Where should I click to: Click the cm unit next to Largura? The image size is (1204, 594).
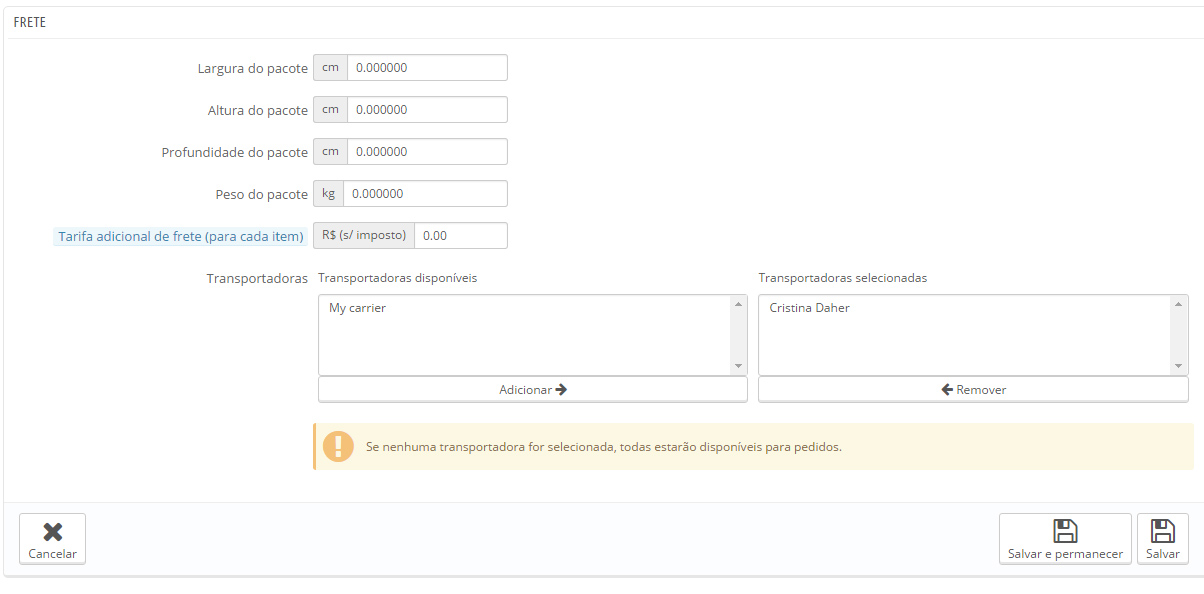330,67
